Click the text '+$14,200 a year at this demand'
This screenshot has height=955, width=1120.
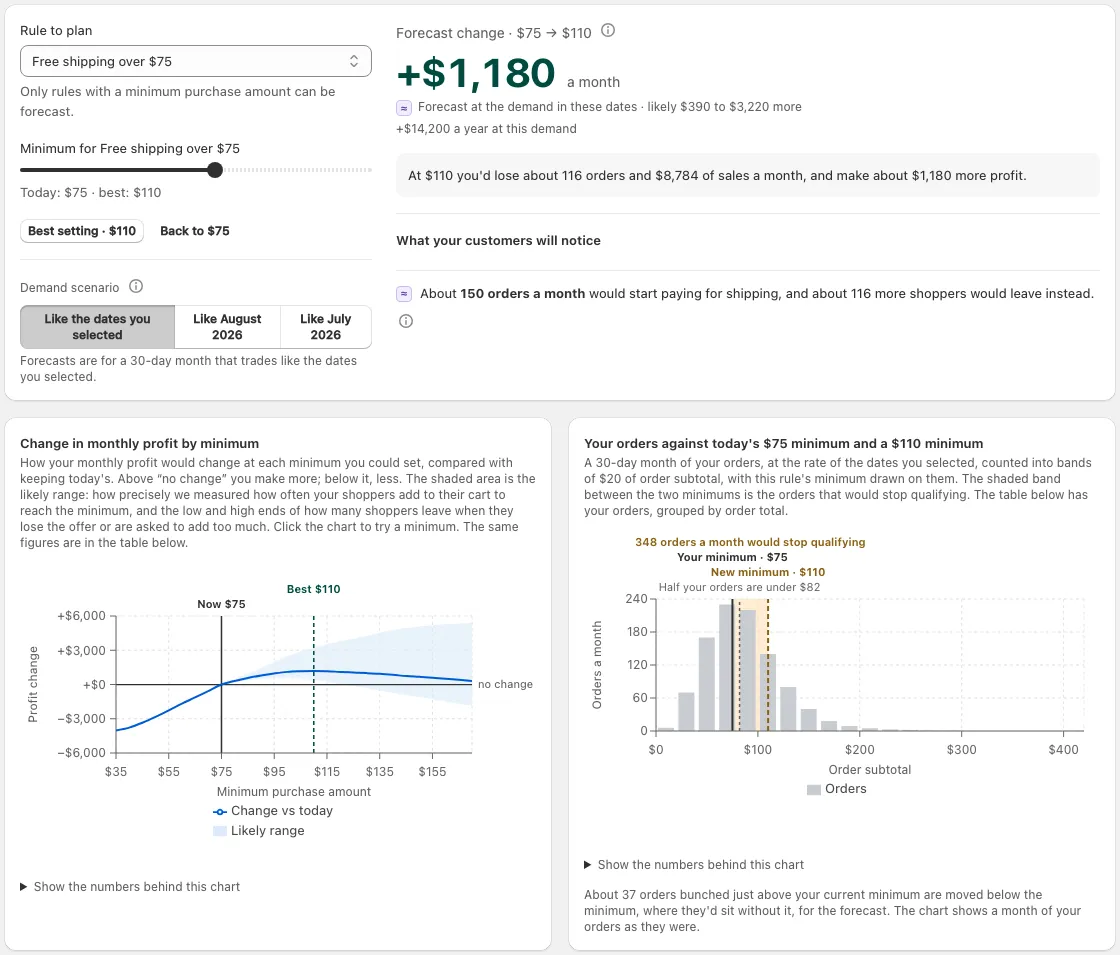(x=486, y=129)
